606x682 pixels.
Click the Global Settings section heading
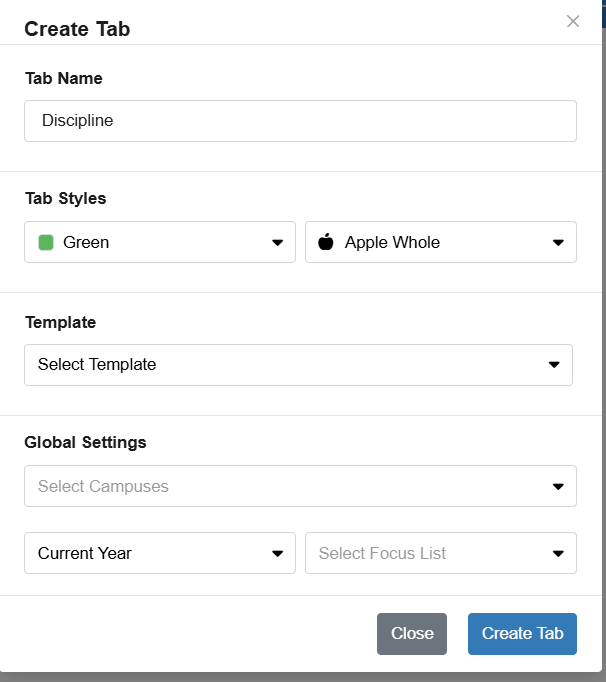85,442
